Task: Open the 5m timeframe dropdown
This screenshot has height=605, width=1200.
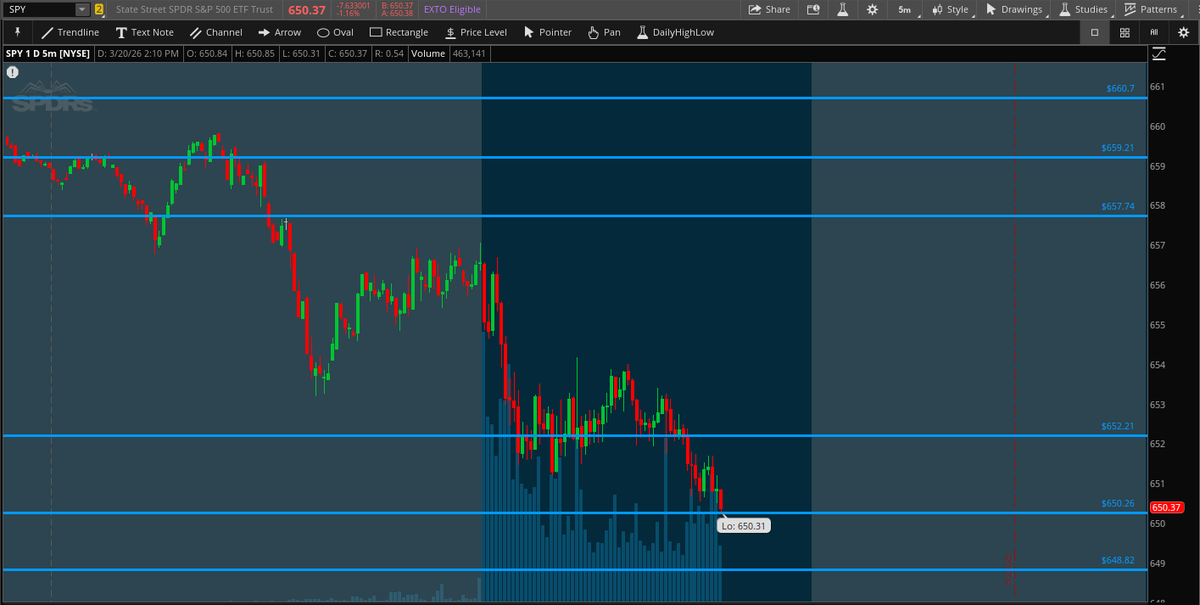Action: point(904,9)
